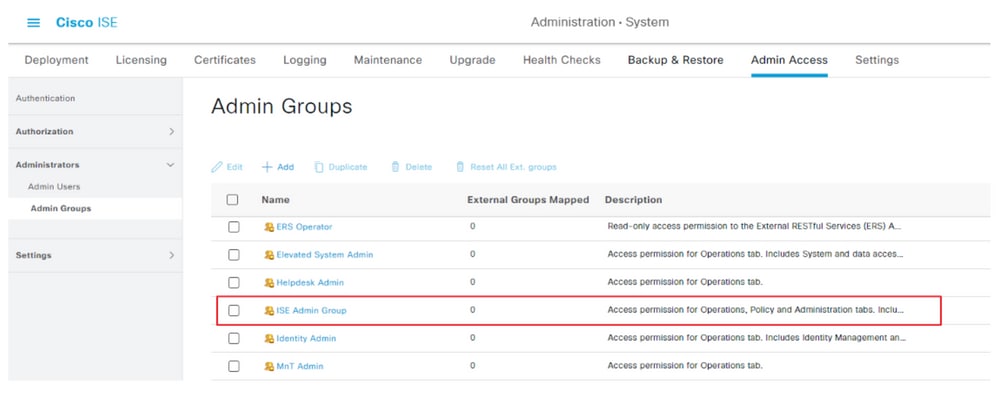998x394 pixels.
Task: Click Reset All Ext. groups label
Action: (514, 167)
